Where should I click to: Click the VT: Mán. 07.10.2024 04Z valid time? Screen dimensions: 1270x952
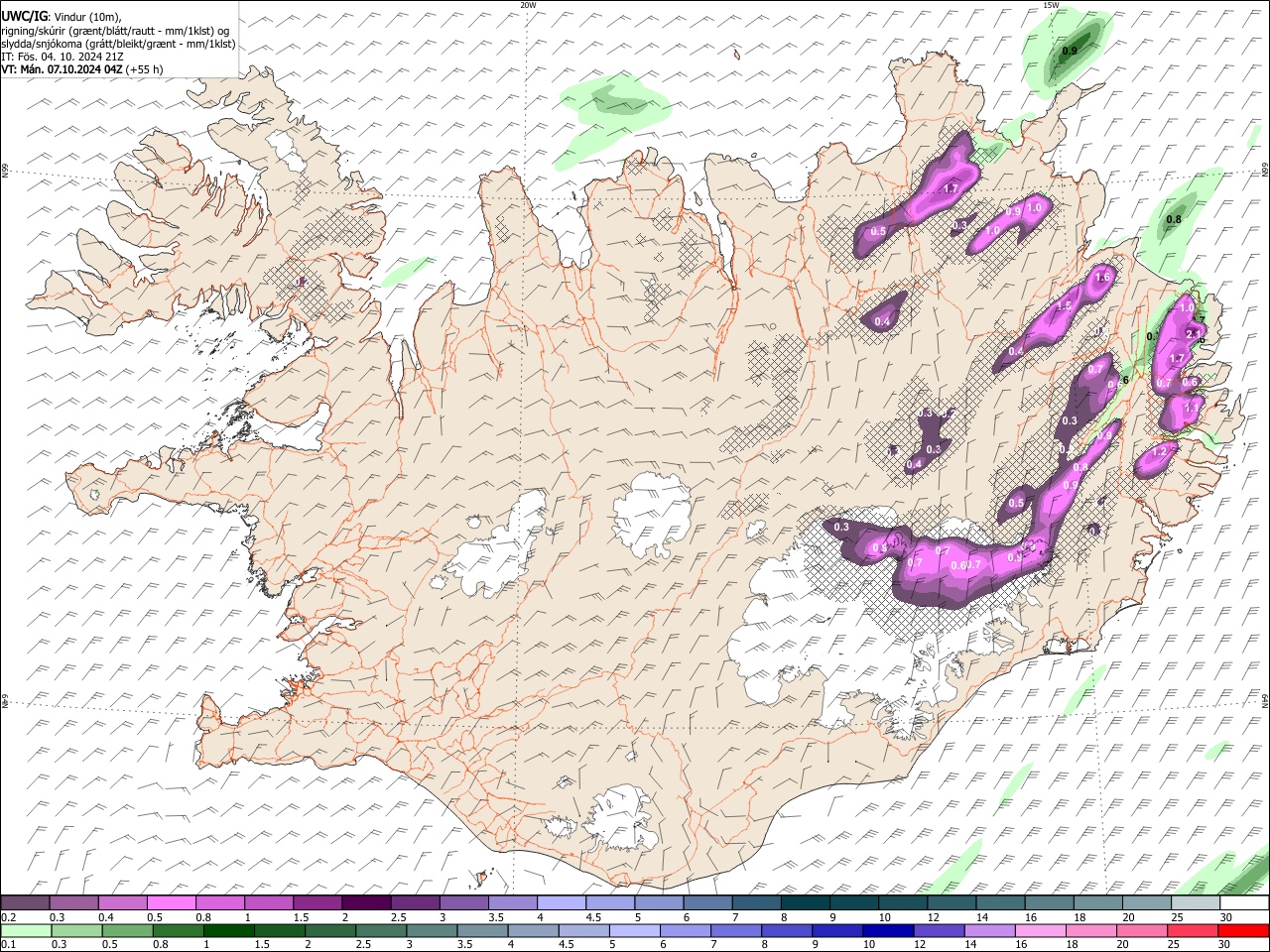[x=62, y=69]
